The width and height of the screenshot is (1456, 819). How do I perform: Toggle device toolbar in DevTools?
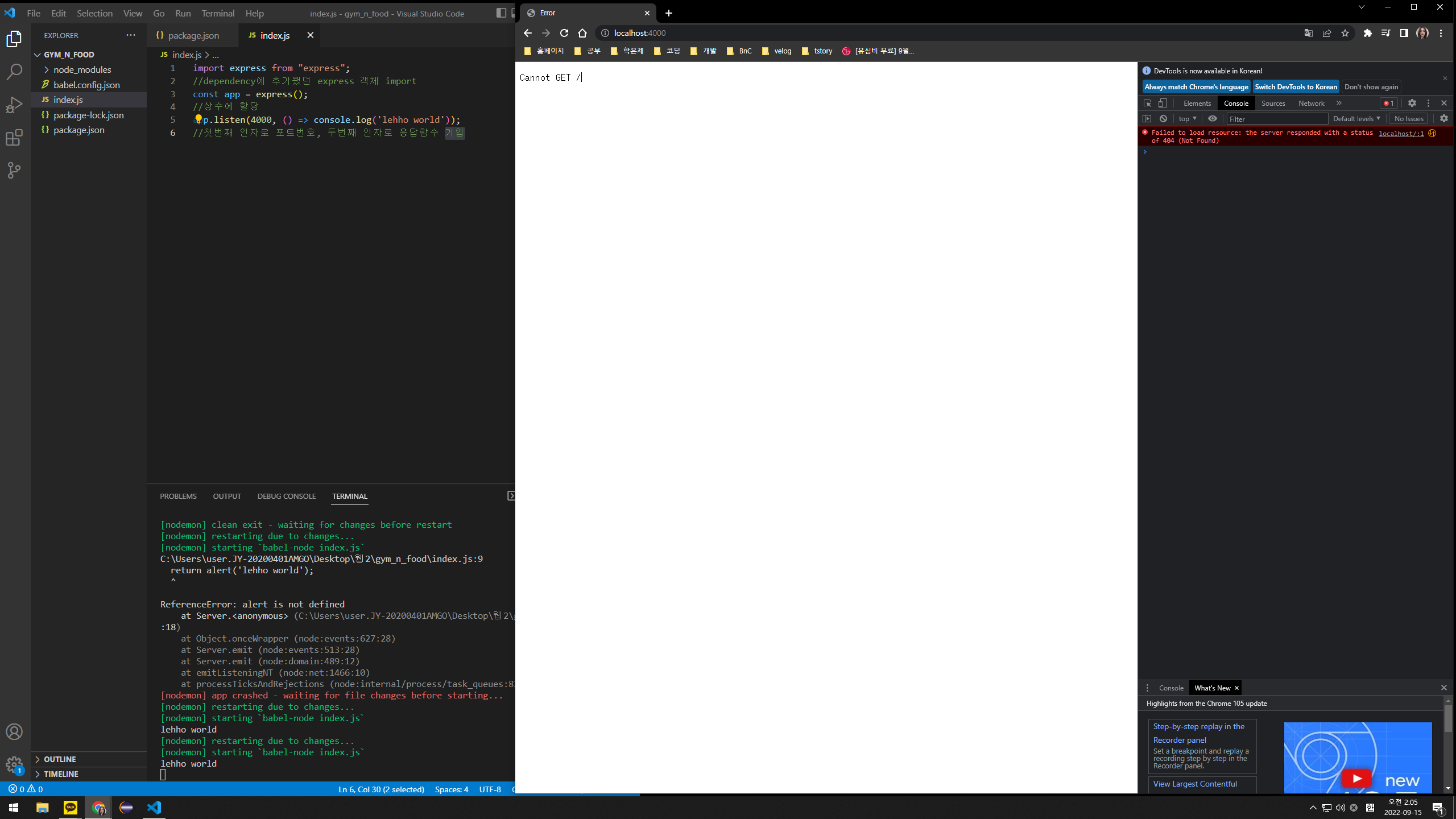pos(1163,103)
